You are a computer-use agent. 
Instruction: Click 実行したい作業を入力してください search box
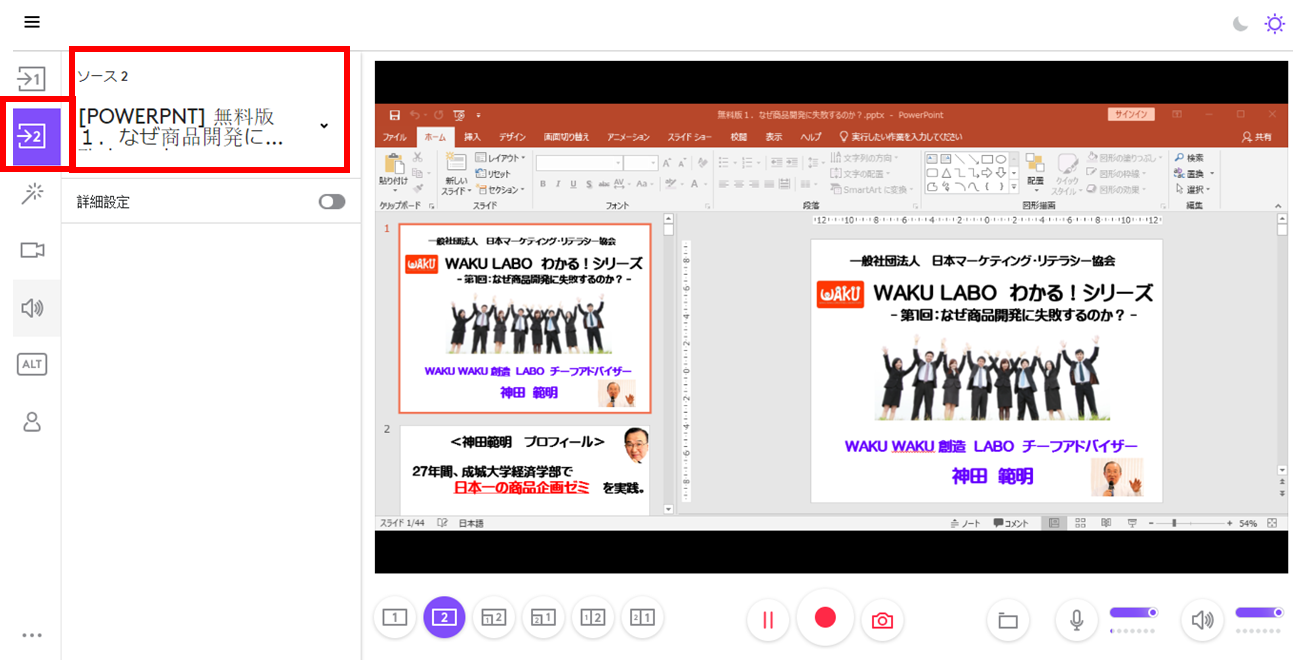click(x=900, y=137)
